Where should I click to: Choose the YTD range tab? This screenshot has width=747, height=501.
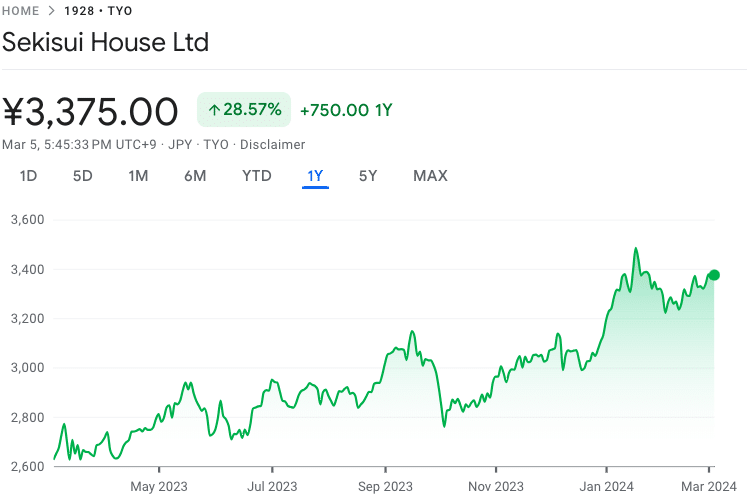256,176
